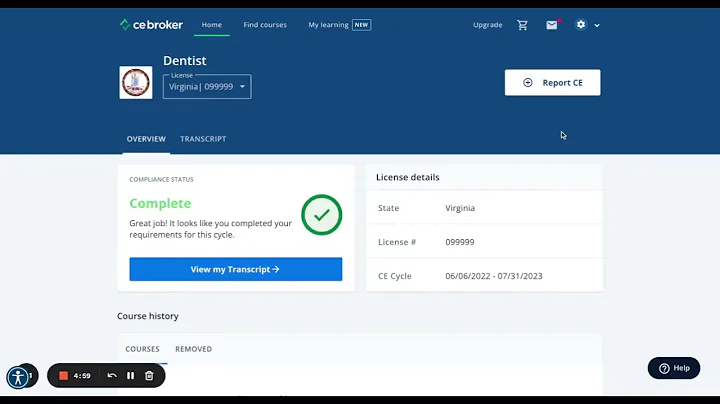Open the settings gear icon
Image resolution: width=720 pixels, height=404 pixels.
tap(581, 25)
